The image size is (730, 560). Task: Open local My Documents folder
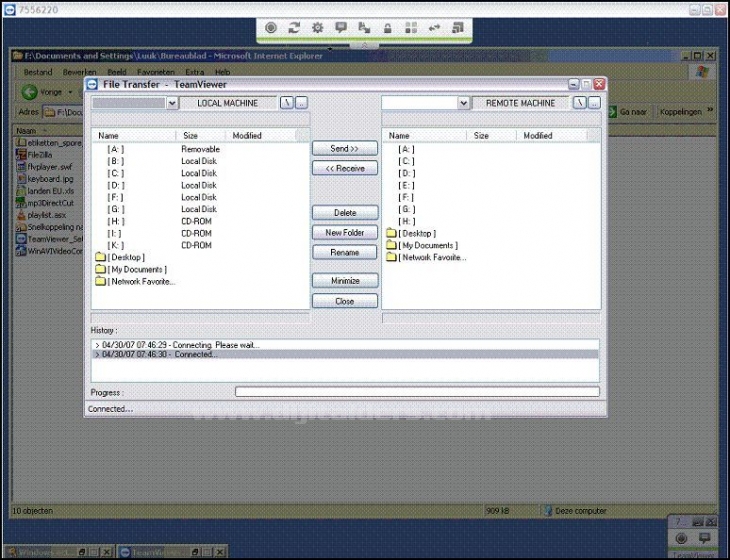(131, 270)
